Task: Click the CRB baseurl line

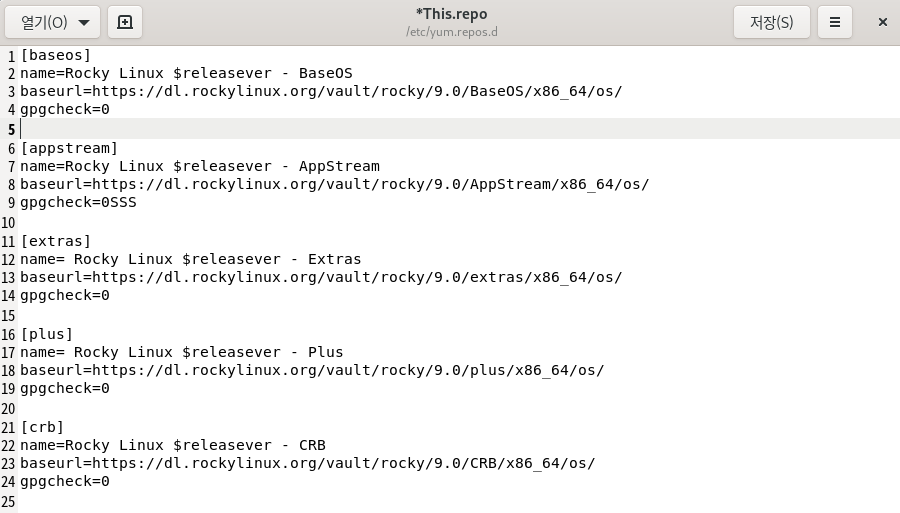Action: [x=308, y=463]
